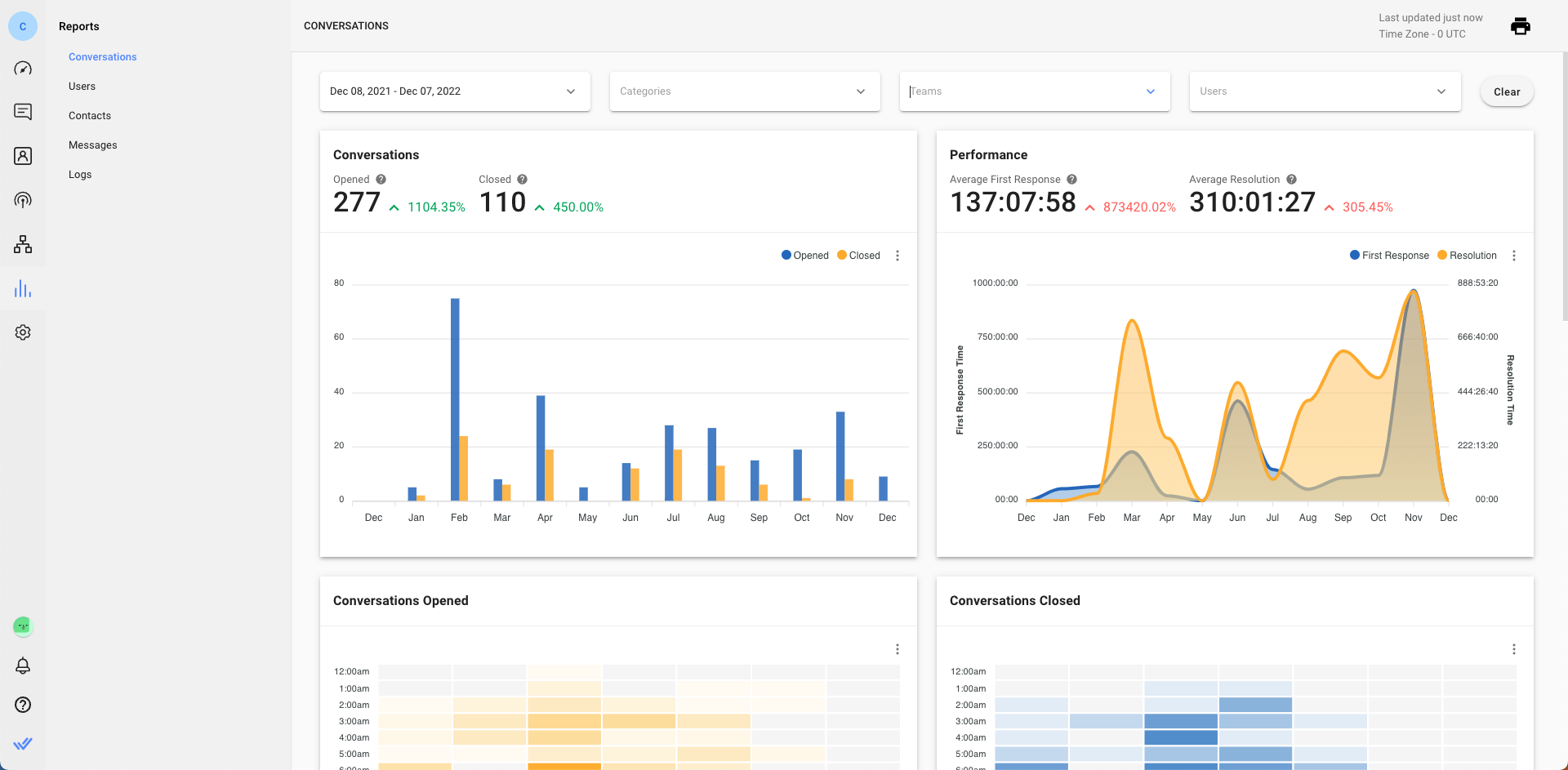Open the contacts person icon in sidebar
The image size is (1568, 770).
click(x=23, y=156)
